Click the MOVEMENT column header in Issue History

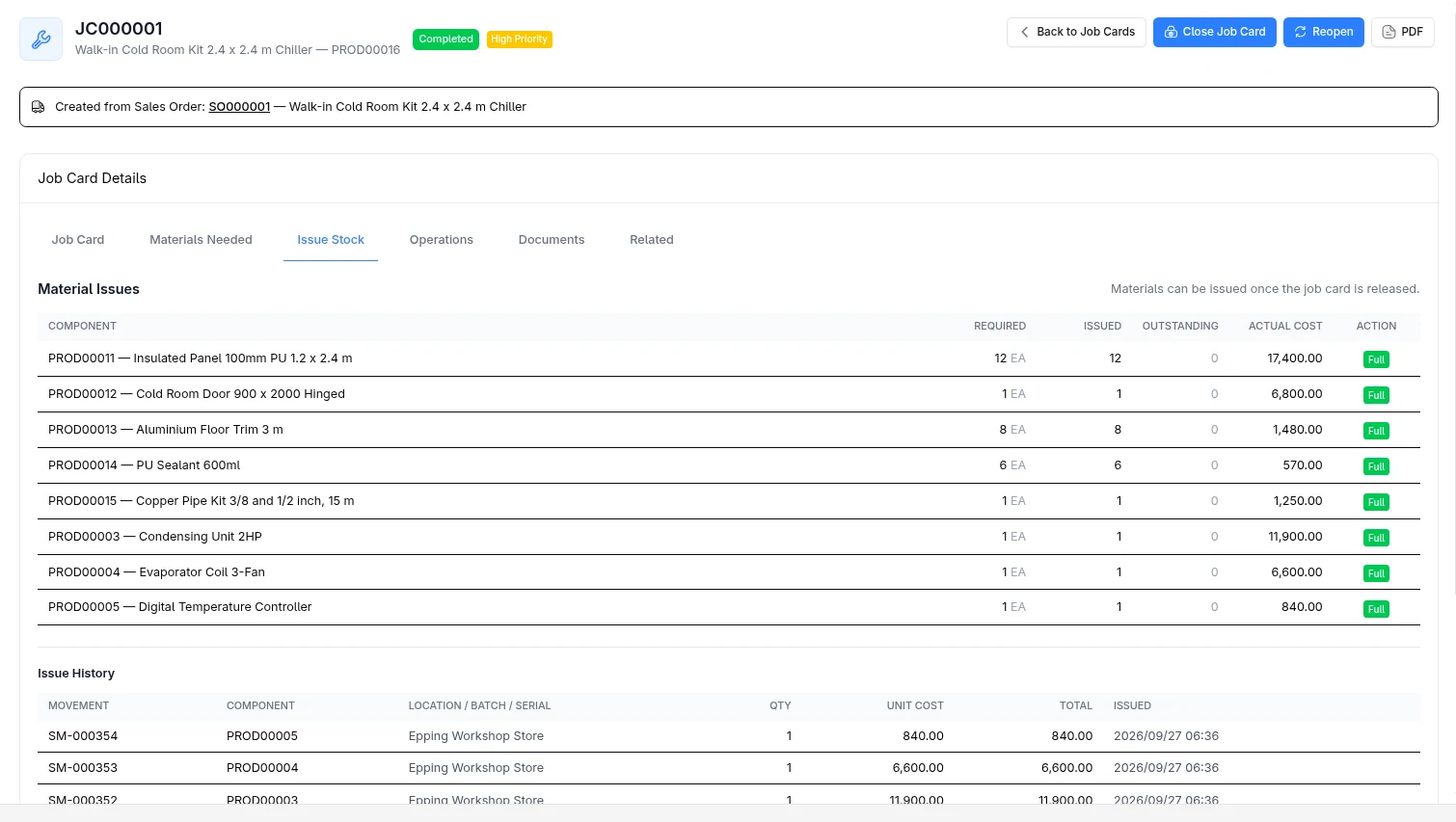tap(79, 706)
